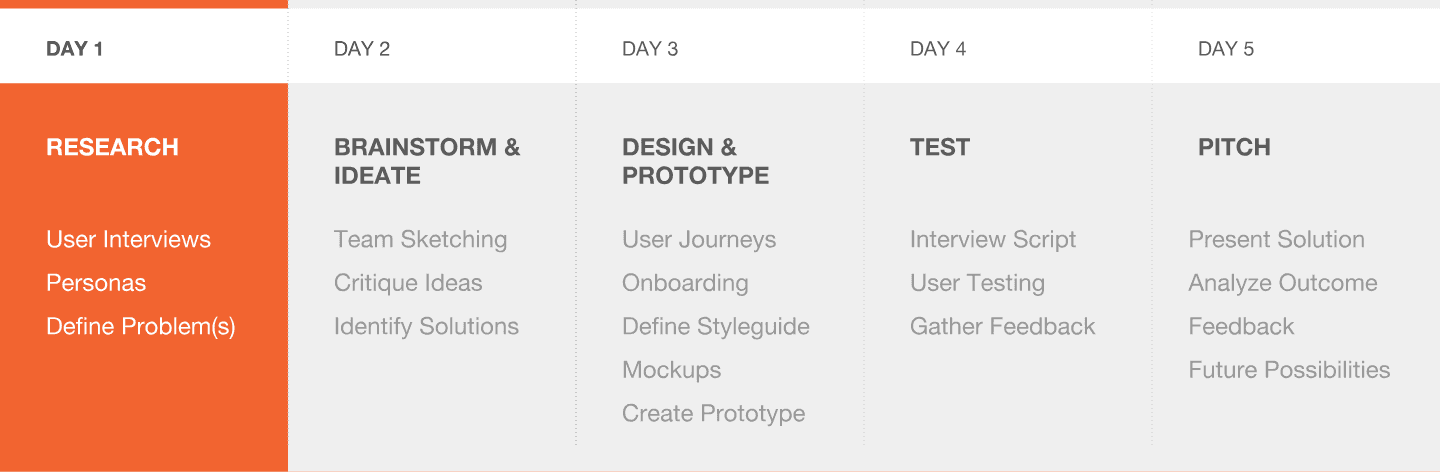Viewport: 1440px width, 472px height.
Task: Select Critique Ideas entry
Action: click(408, 283)
